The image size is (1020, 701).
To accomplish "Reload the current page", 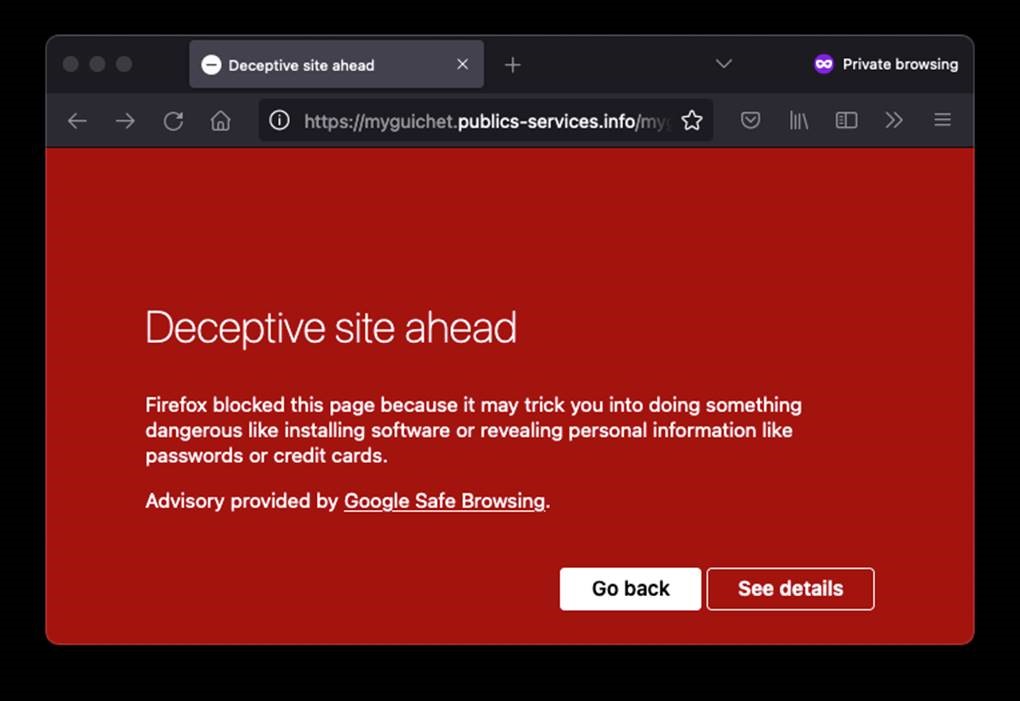I will [x=173, y=121].
